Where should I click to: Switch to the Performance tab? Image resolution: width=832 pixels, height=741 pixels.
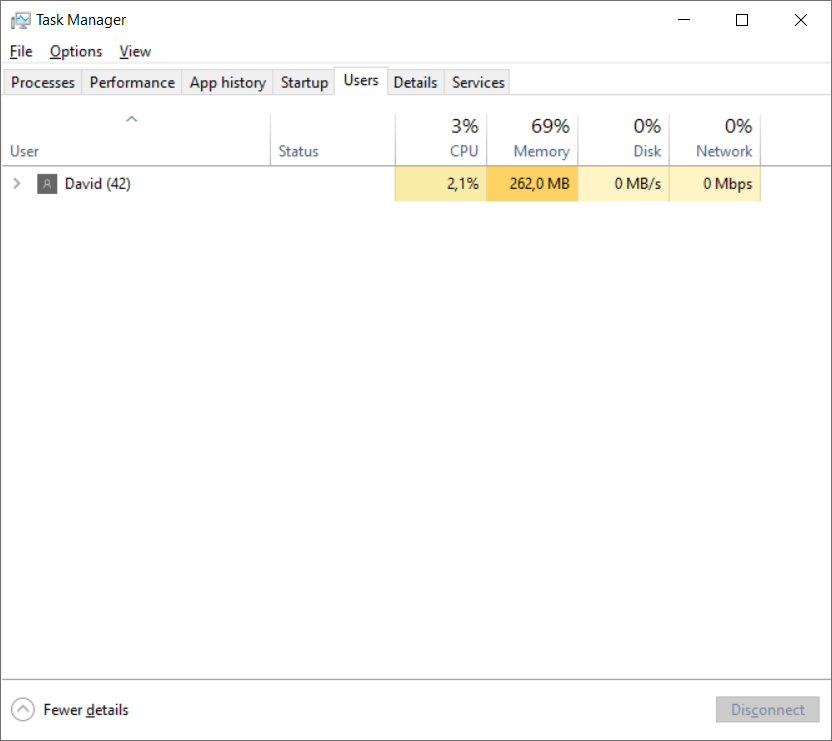coord(132,82)
